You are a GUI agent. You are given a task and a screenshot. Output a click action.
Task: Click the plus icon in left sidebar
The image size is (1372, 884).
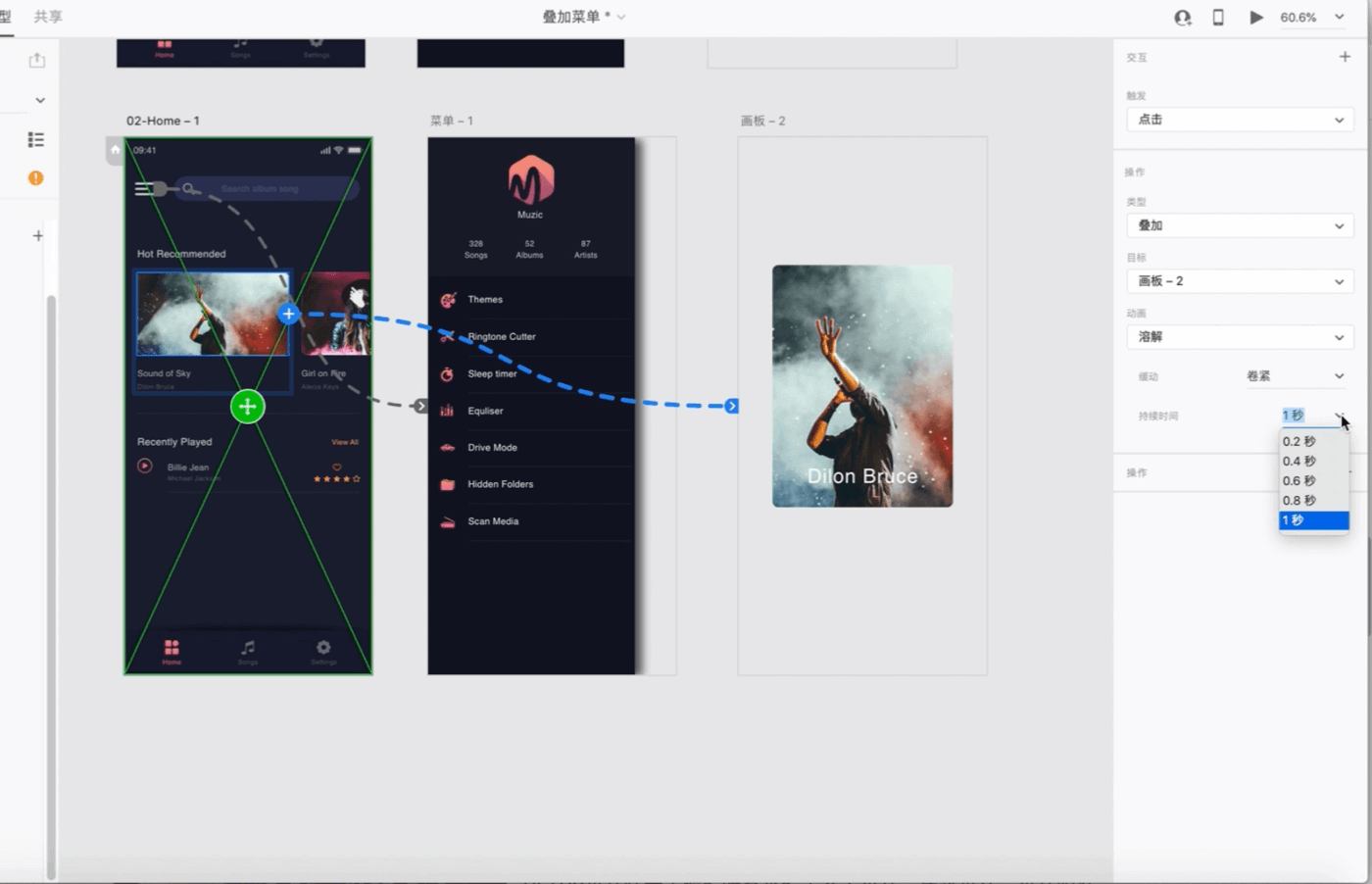click(37, 235)
